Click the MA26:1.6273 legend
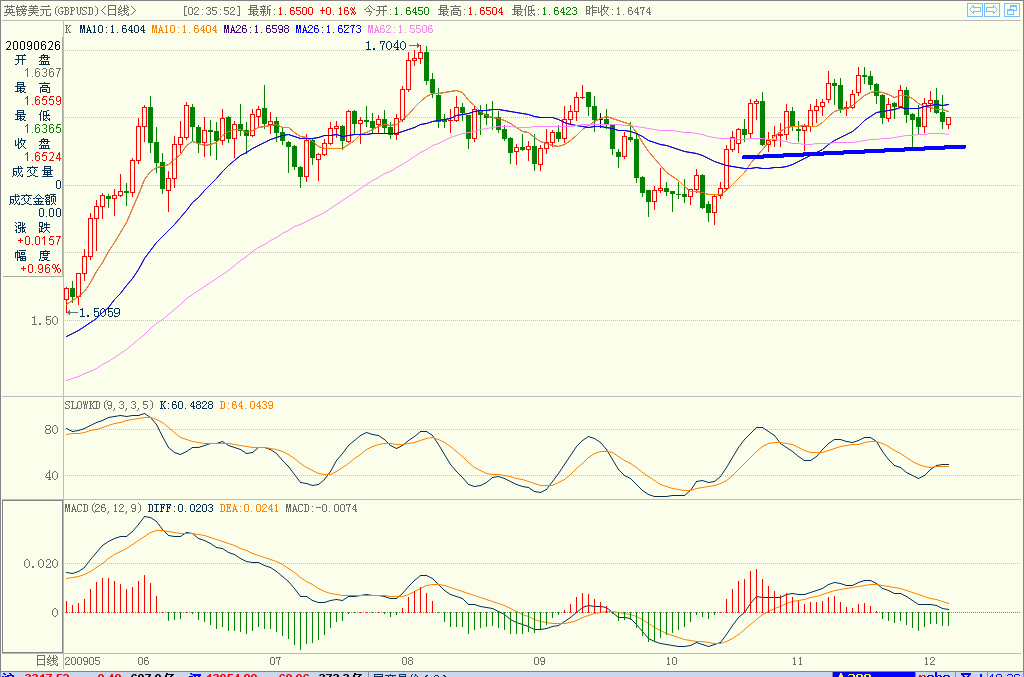1024x677 pixels. [x=328, y=29]
